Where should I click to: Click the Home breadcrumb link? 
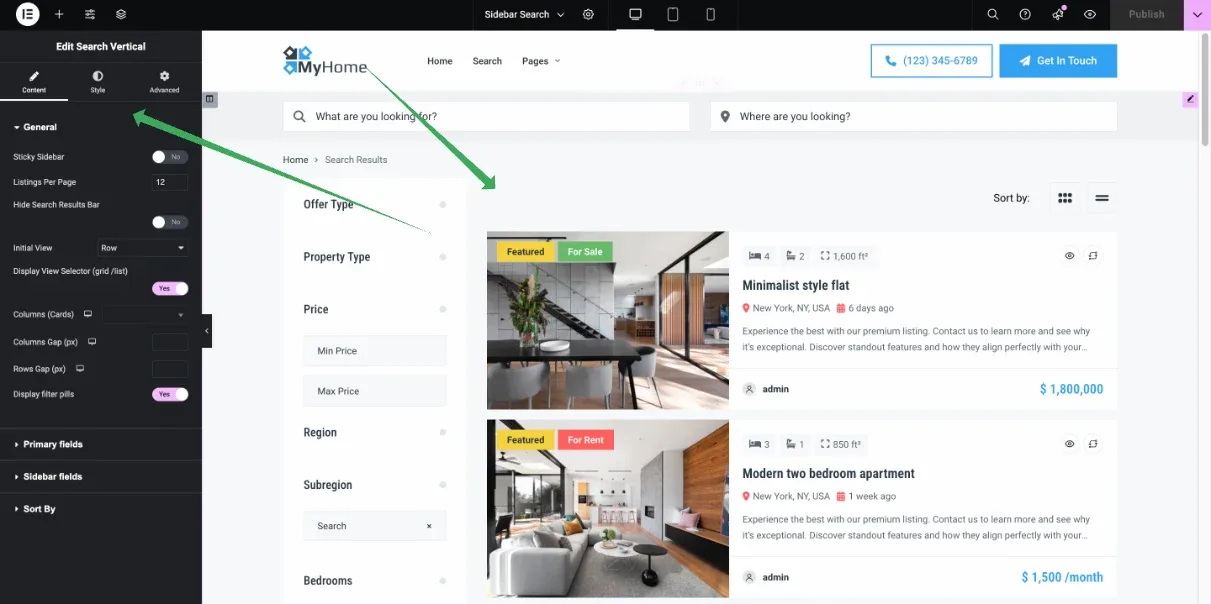point(295,160)
